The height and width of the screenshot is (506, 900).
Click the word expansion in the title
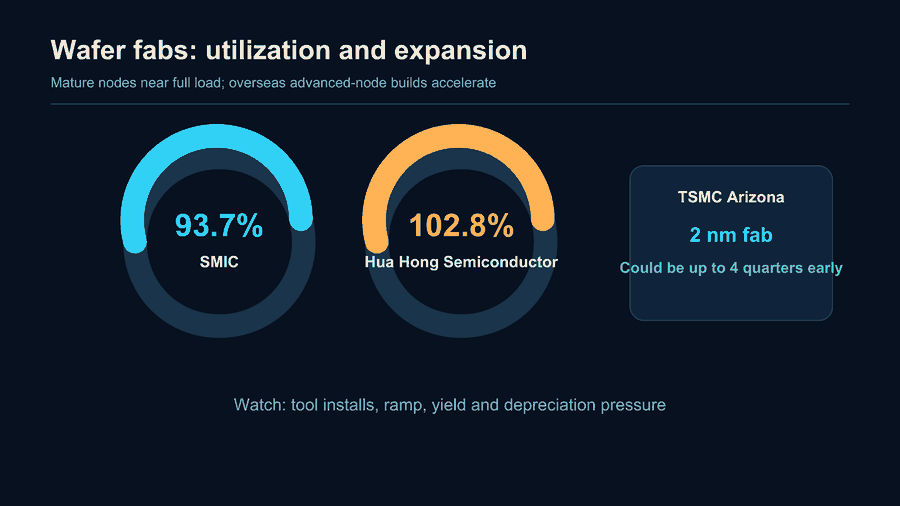tap(460, 51)
